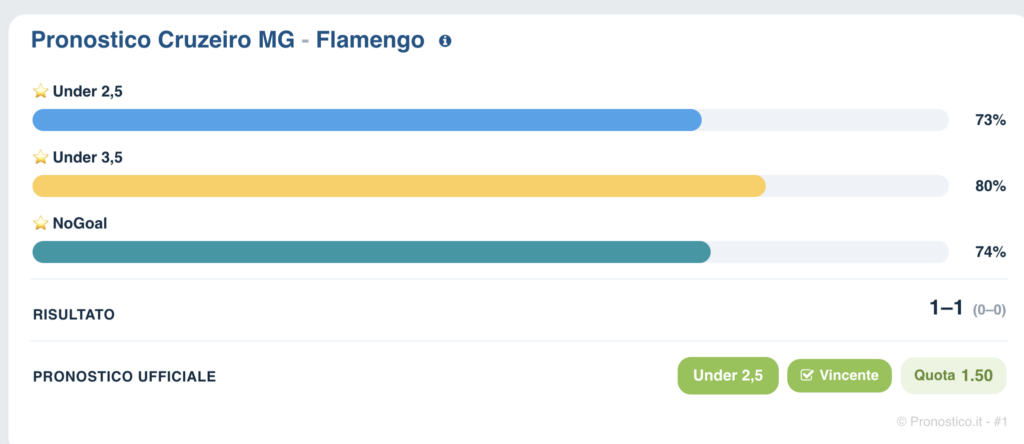Click the Flamengo team name in title

[x=370, y=40]
